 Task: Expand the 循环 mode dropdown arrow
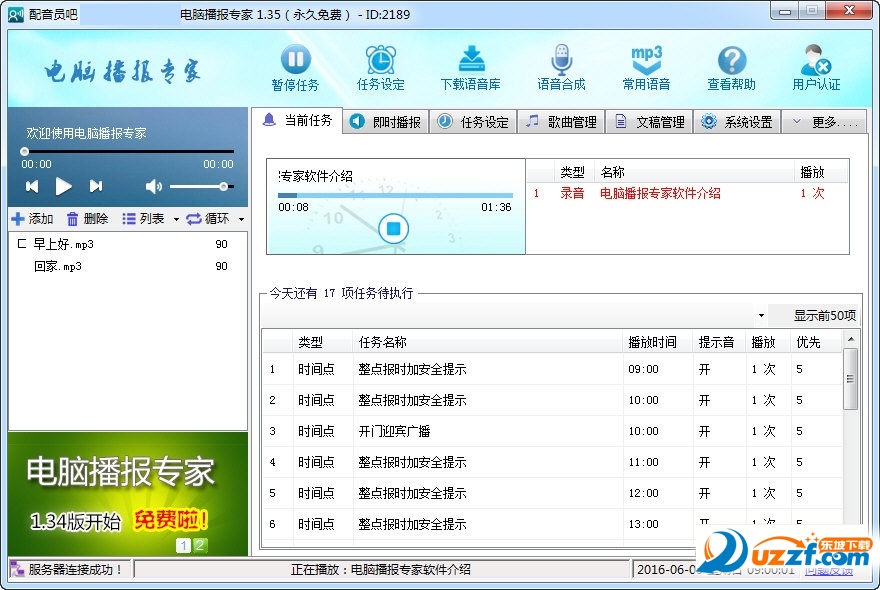(x=239, y=218)
